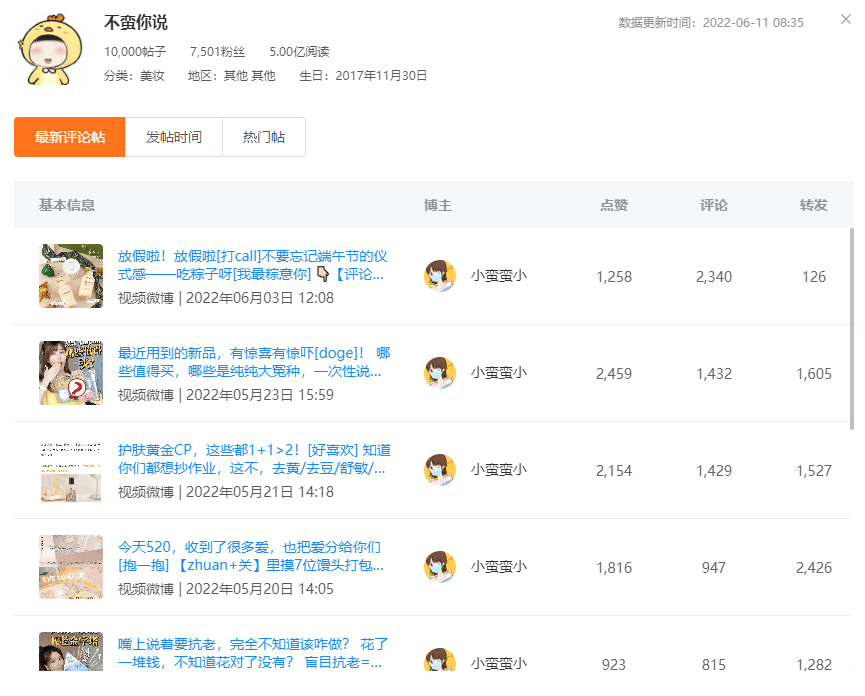Click 小蛮蛮小's avatar in the bottom row
This screenshot has width=865, height=696.
point(440,660)
